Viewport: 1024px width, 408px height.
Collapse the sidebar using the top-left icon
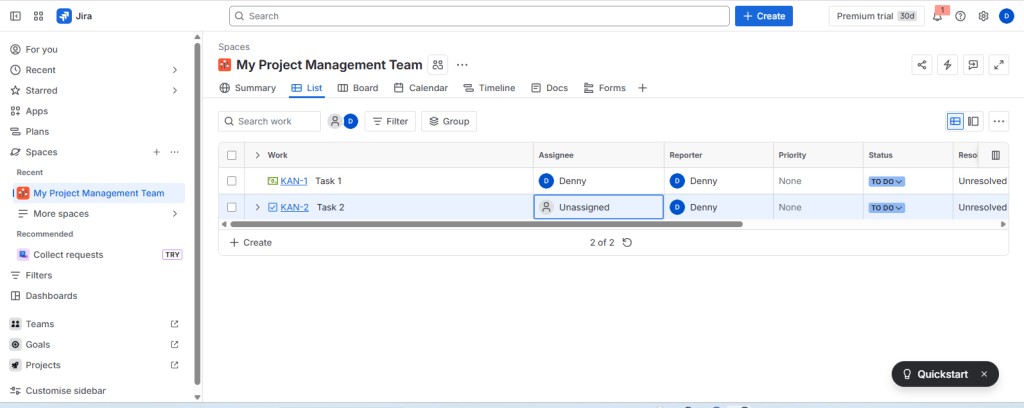(15, 16)
